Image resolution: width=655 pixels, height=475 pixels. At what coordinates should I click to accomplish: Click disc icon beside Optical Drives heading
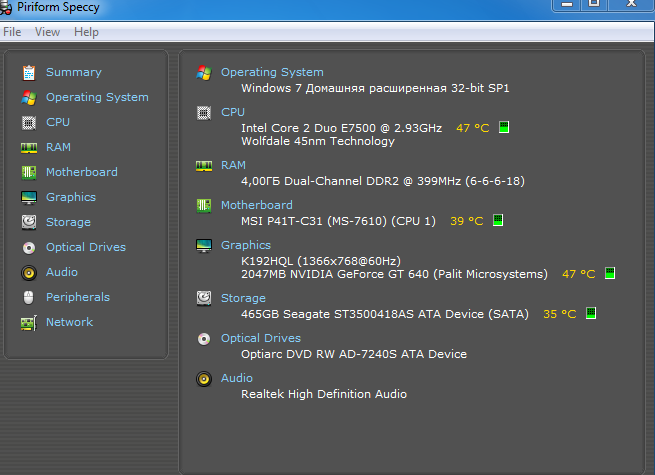(x=204, y=339)
